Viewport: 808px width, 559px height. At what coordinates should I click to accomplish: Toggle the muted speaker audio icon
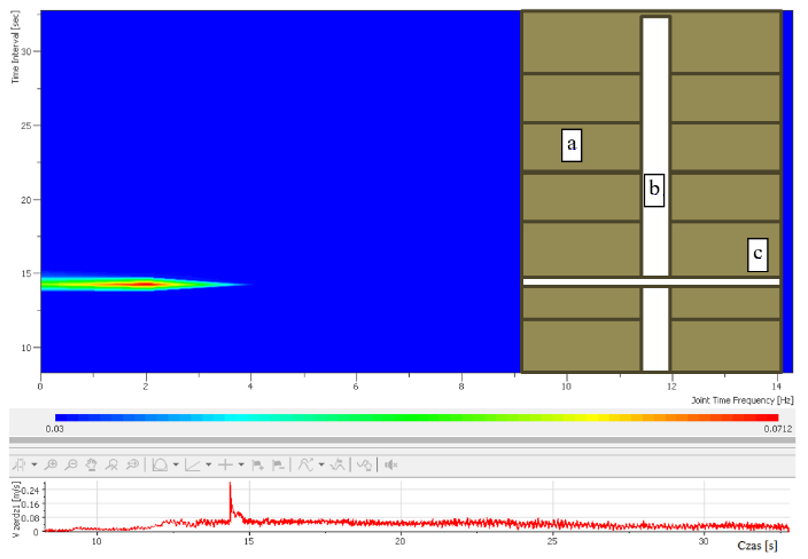(391, 465)
